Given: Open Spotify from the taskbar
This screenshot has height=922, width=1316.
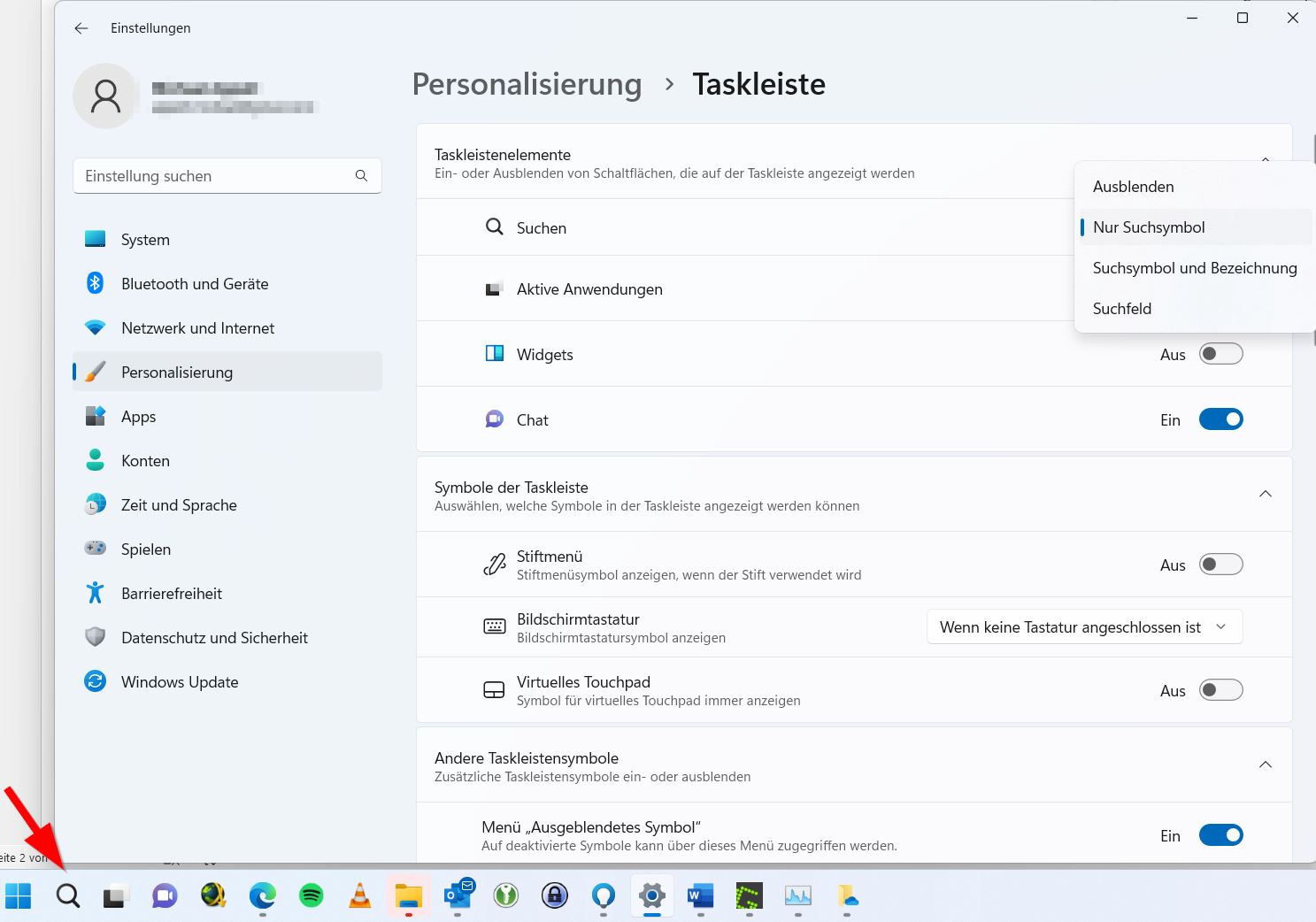Looking at the screenshot, I should pyautogui.click(x=311, y=896).
